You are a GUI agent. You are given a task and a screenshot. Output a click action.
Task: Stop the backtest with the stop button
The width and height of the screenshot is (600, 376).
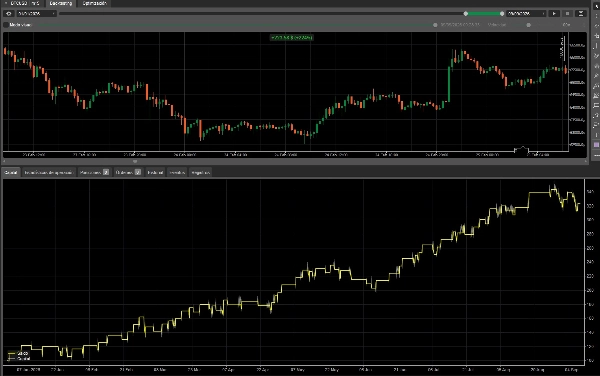click(567, 13)
